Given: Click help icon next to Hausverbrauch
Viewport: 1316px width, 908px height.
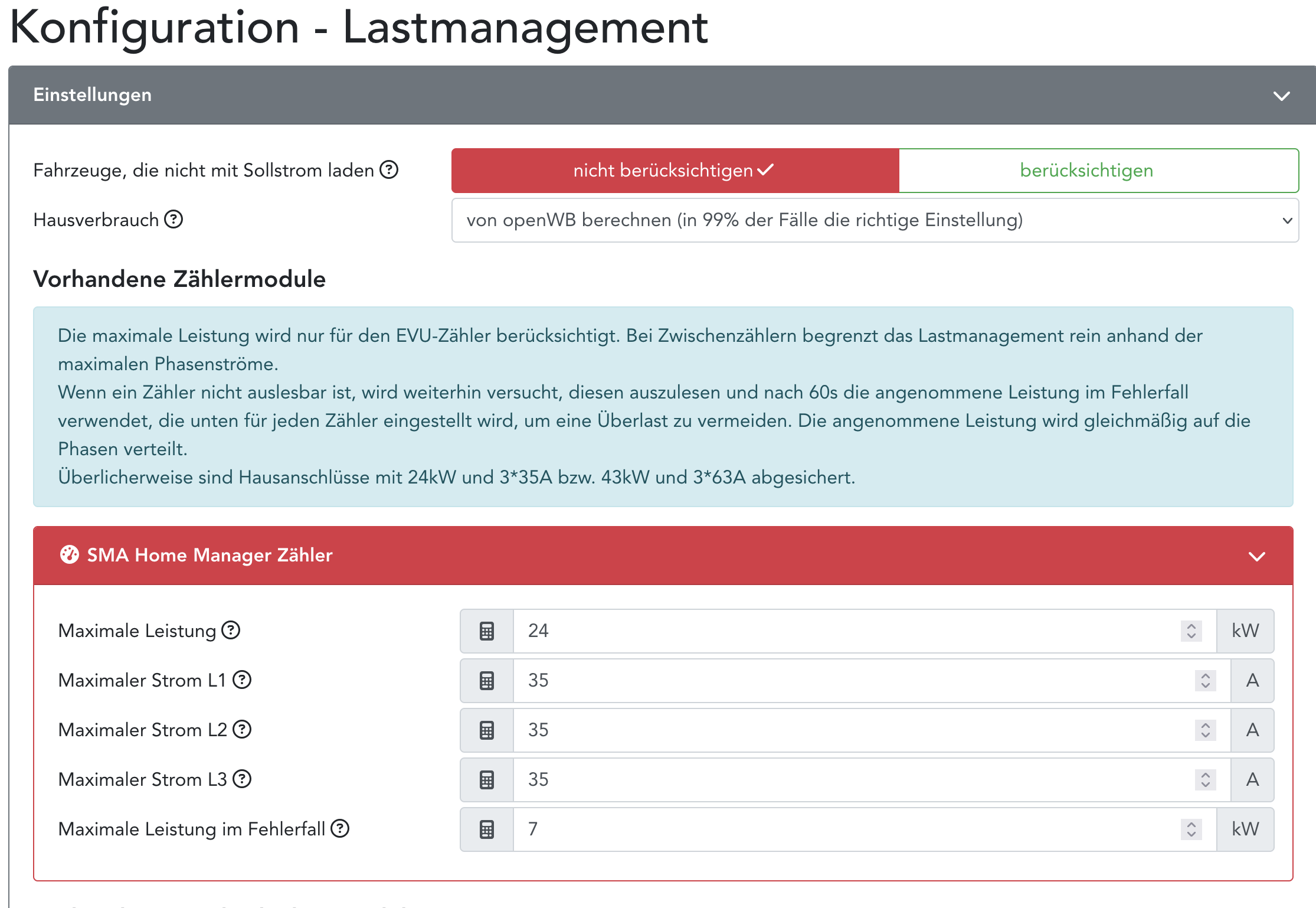Looking at the screenshot, I should (173, 220).
